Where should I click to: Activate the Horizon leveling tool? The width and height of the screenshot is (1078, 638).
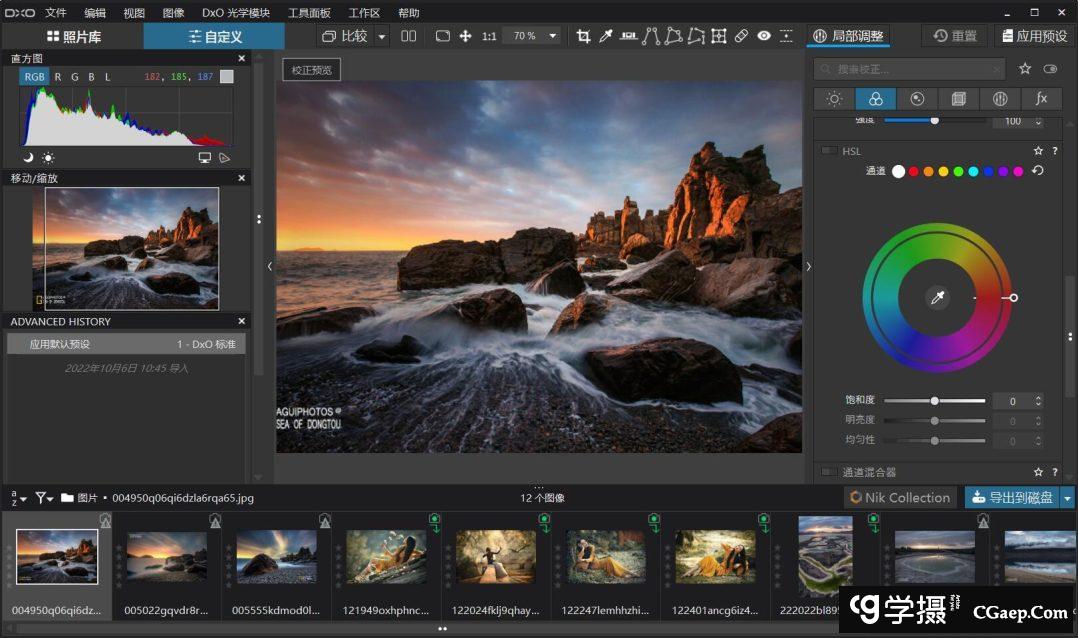[629, 36]
